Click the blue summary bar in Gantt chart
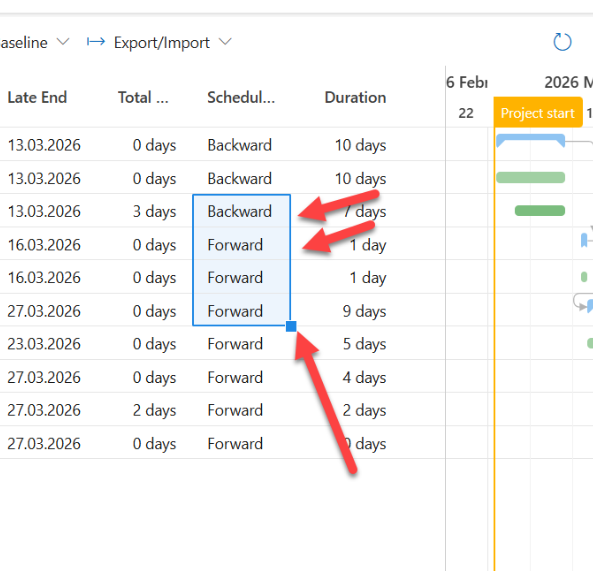593x571 pixels. click(x=530, y=140)
